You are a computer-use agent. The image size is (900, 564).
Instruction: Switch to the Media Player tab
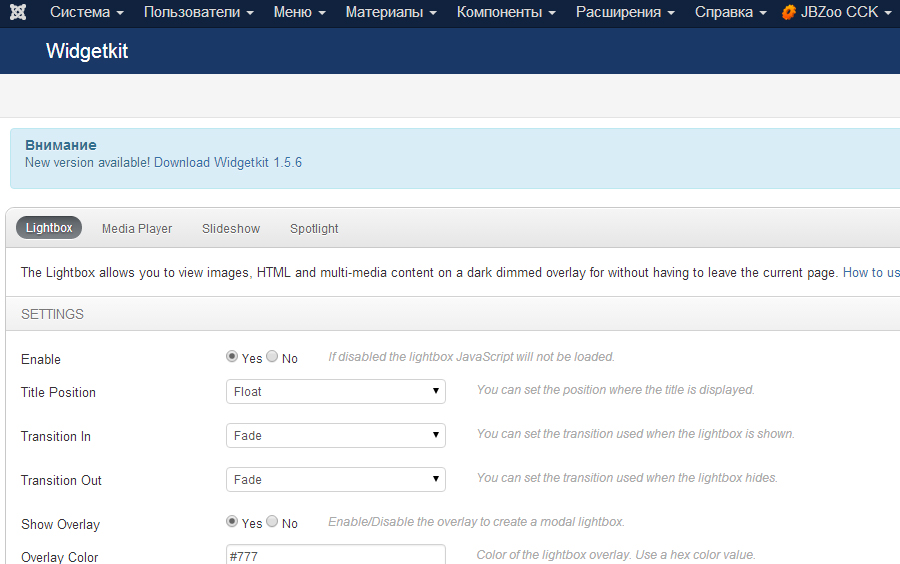pyautogui.click(x=137, y=229)
